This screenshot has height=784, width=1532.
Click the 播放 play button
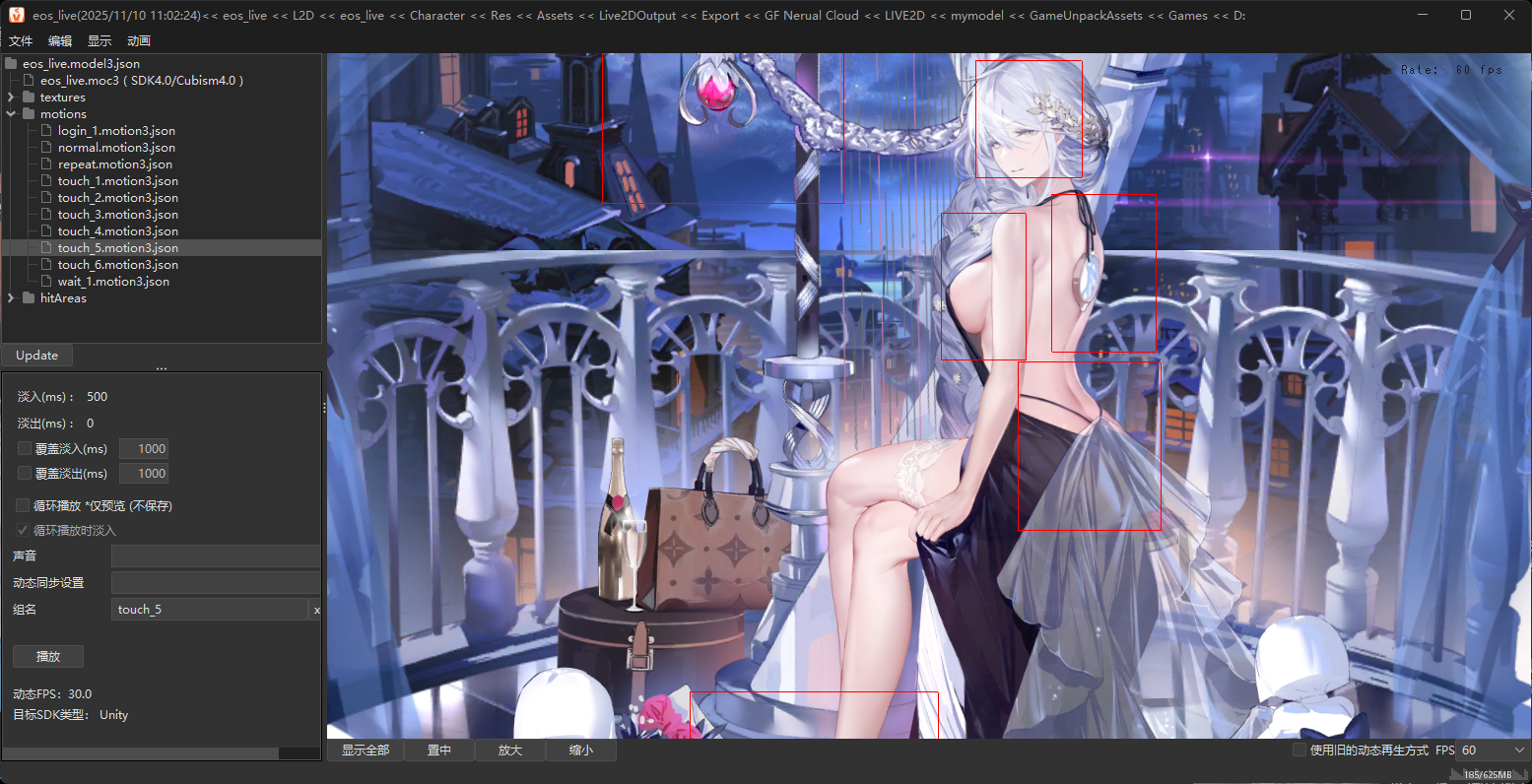point(48,656)
